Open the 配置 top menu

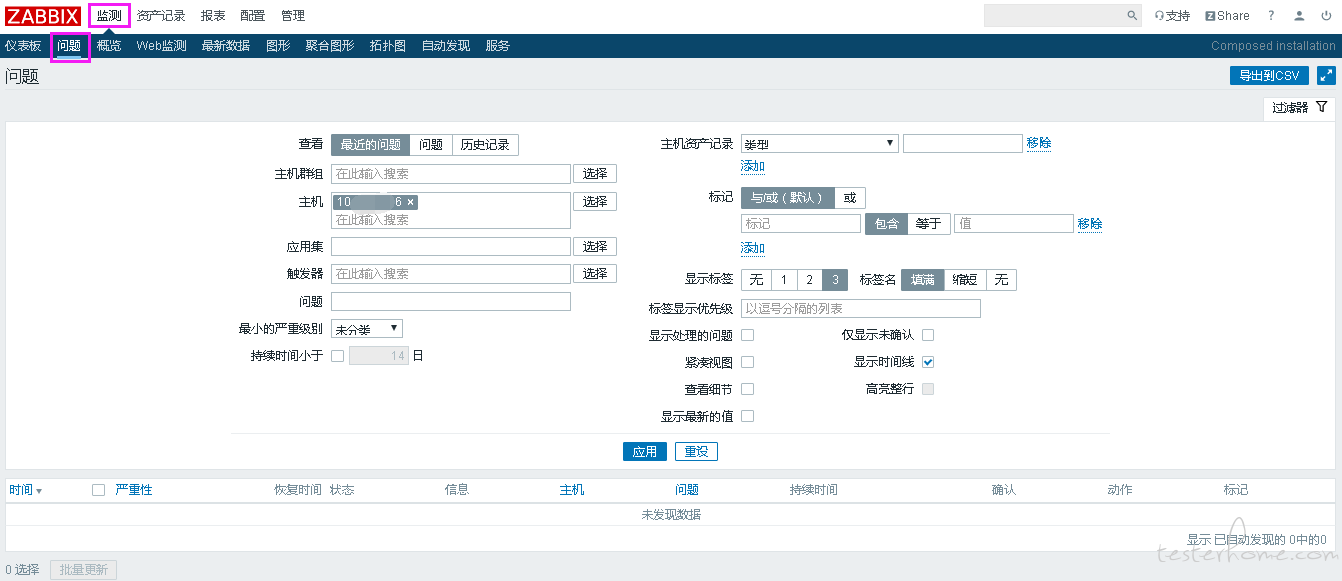[253, 16]
